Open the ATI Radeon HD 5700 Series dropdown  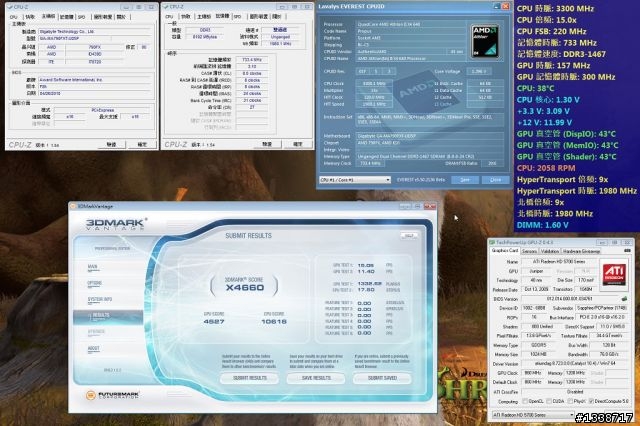[x=533, y=415]
